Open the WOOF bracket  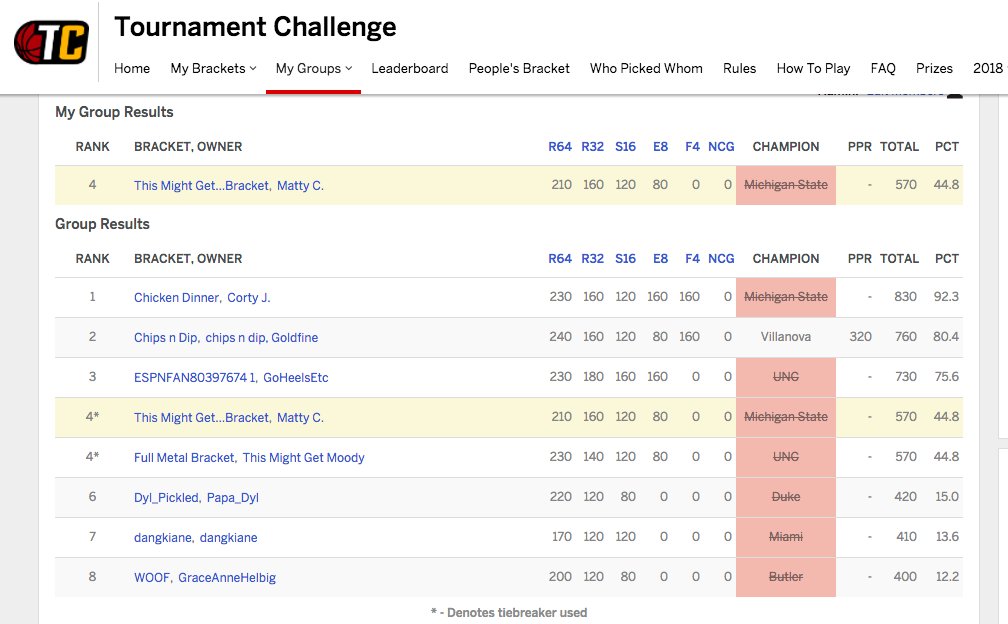(152, 577)
